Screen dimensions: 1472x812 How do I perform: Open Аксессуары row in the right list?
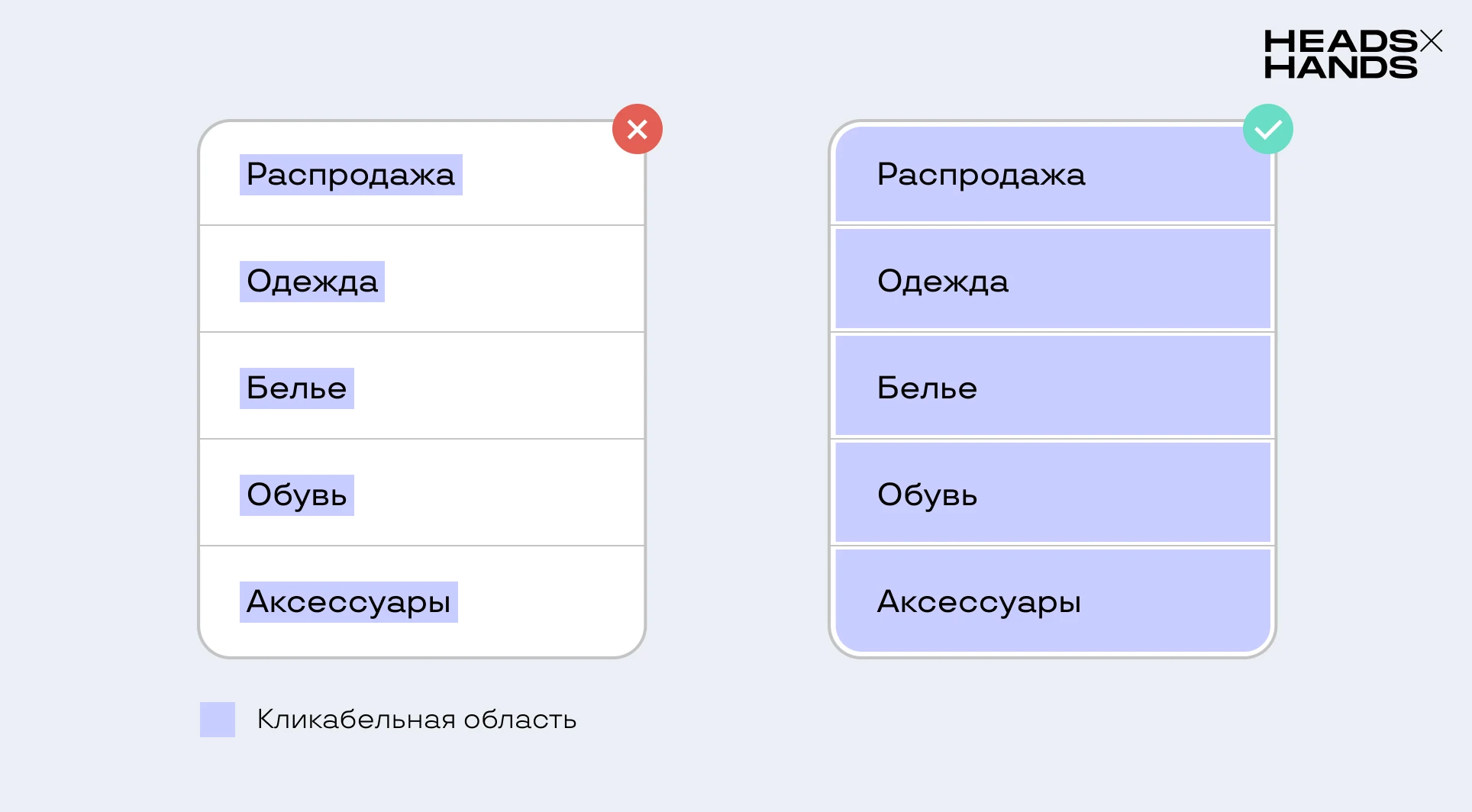tap(1053, 601)
